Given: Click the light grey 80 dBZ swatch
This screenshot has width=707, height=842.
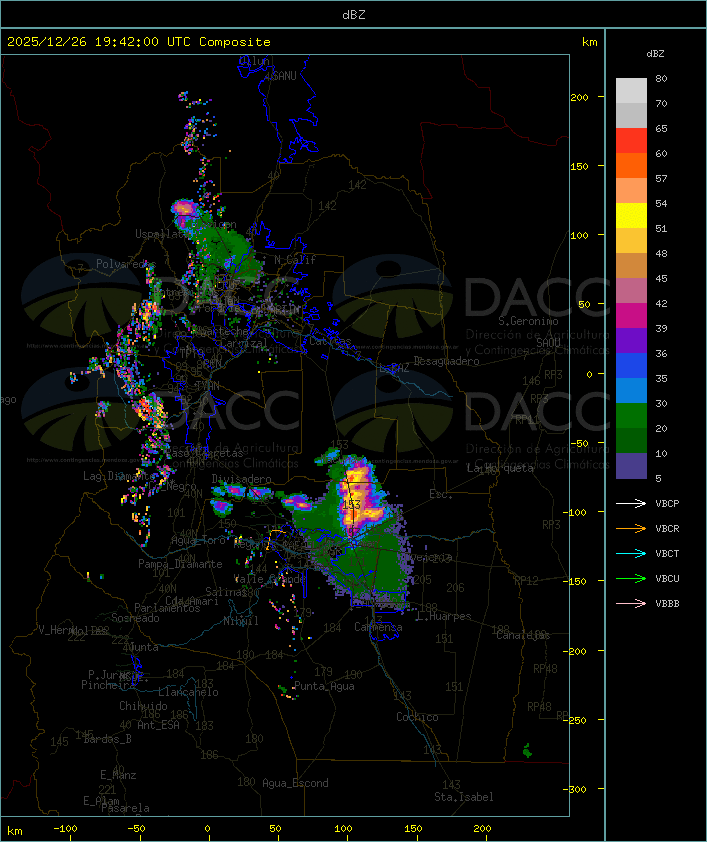Looking at the screenshot, I should click(x=631, y=91).
